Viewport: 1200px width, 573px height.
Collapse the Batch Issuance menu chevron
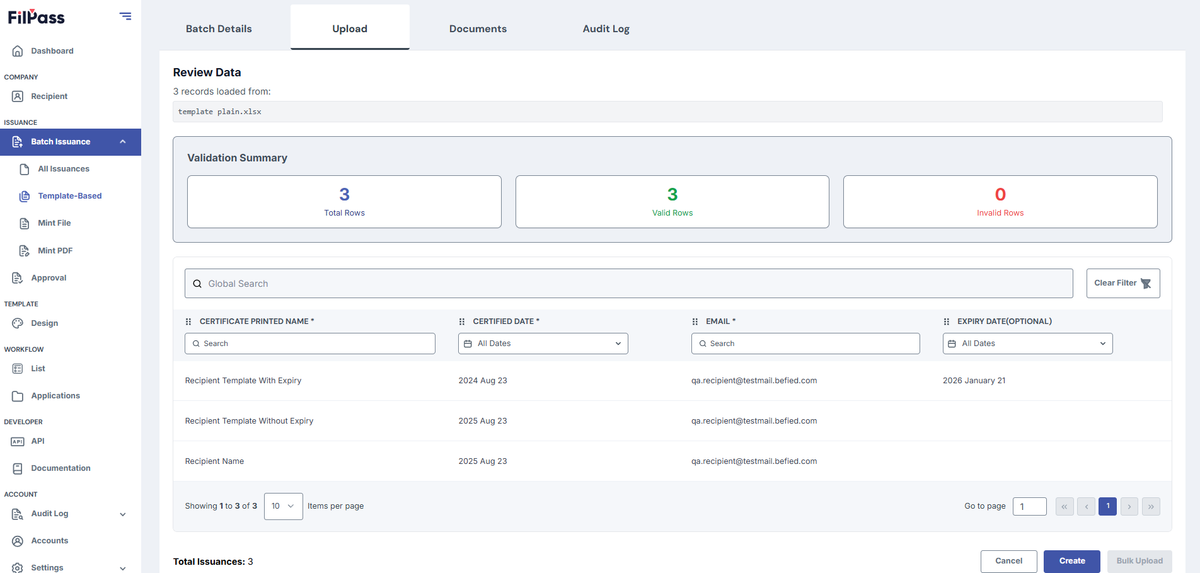[122, 142]
